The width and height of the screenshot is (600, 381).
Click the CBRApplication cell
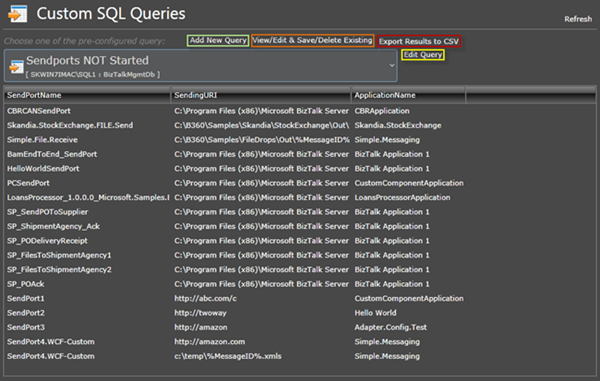[x=382, y=111]
